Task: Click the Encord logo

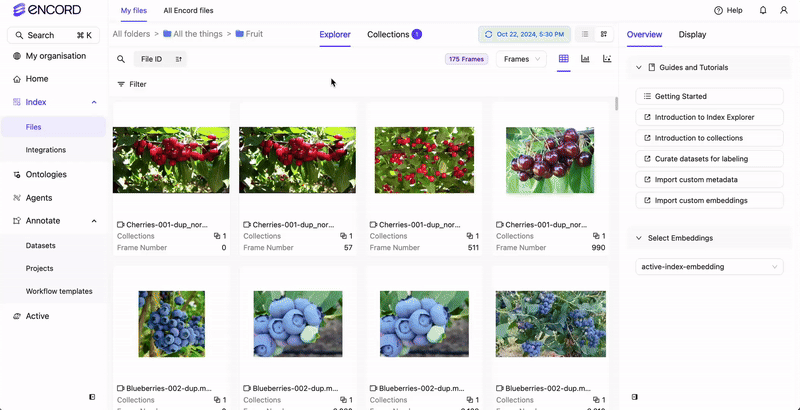Action: (x=47, y=10)
